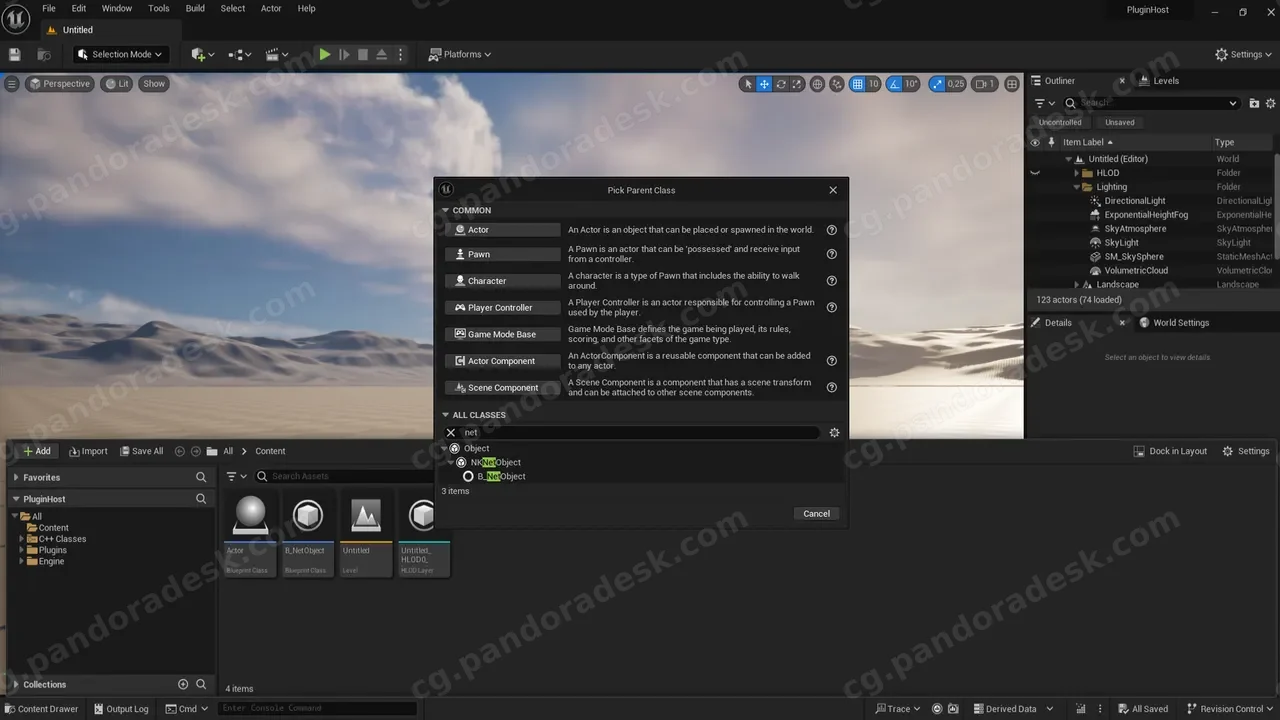Screen dimensions: 1280x720
Task: Click the Content Browser back arrow
Action: click(180, 451)
